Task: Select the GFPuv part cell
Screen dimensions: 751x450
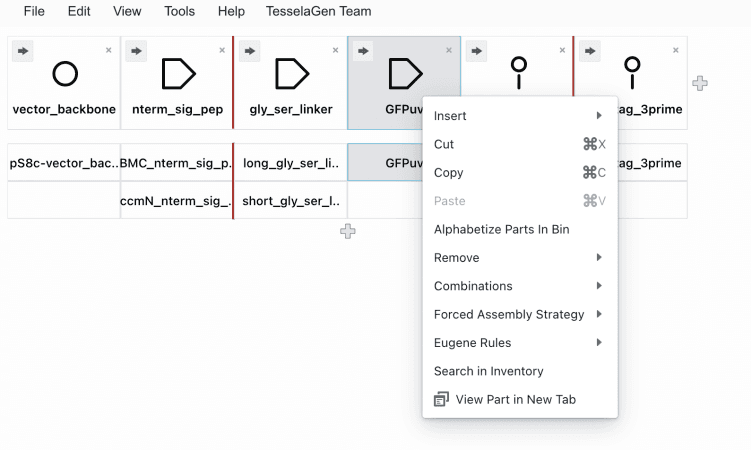Action: [386, 163]
